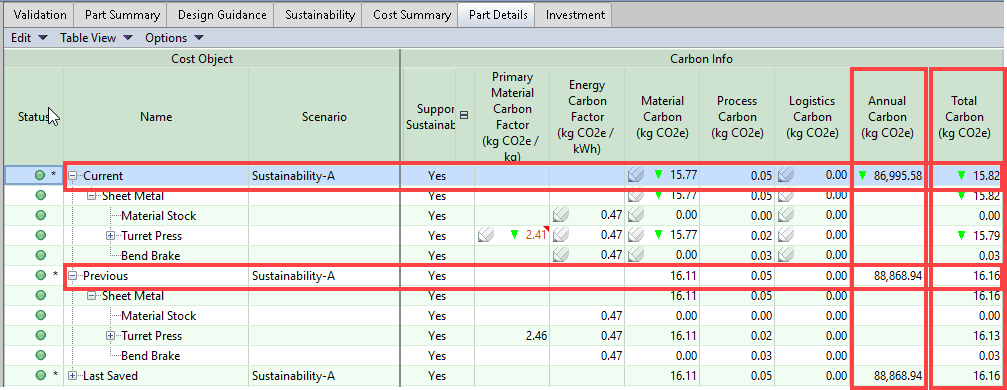Click the override icon beside Turret Press carbon factor 2.41
1007x390 pixels.
485,236
